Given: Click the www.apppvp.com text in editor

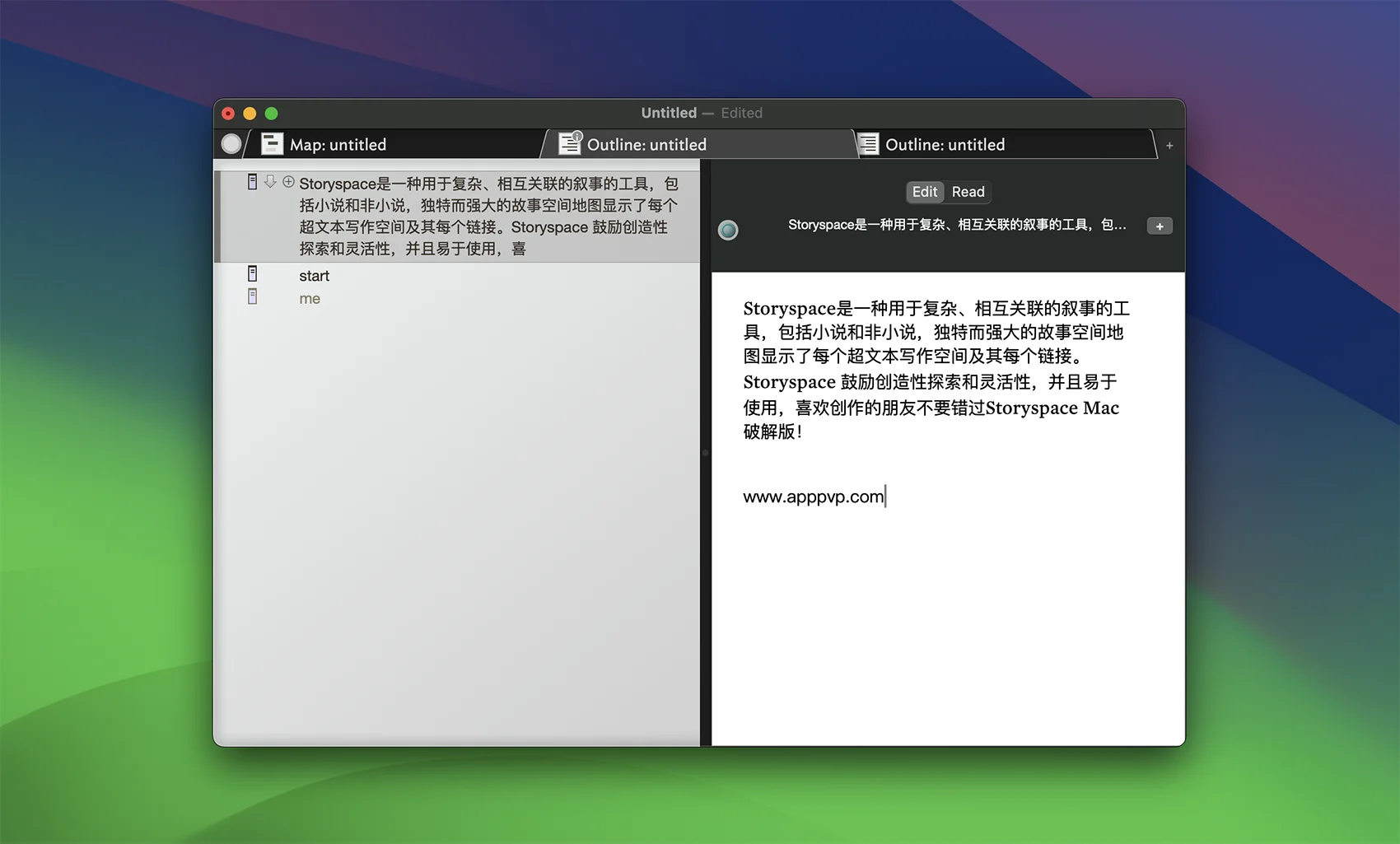Looking at the screenshot, I should tap(813, 497).
